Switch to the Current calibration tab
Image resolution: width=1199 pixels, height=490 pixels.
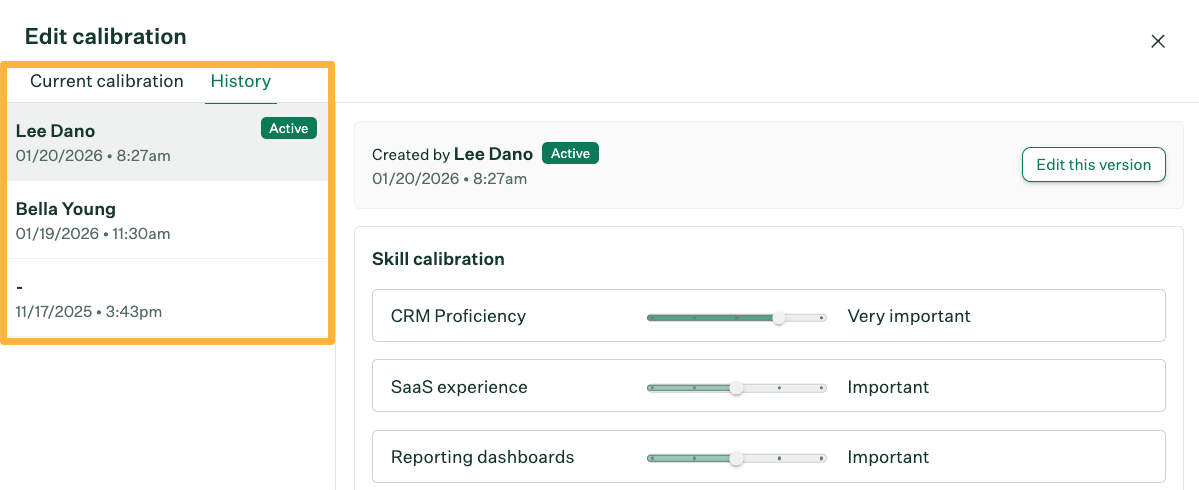point(107,81)
